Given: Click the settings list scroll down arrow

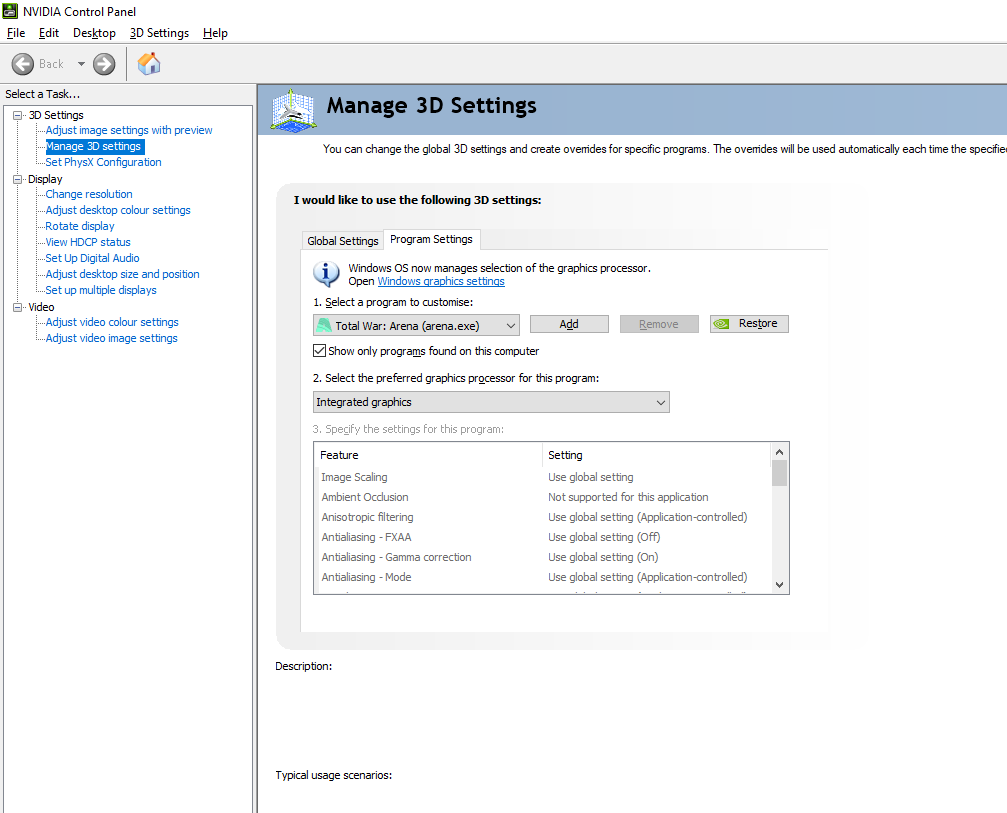Looking at the screenshot, I should 779,585.
